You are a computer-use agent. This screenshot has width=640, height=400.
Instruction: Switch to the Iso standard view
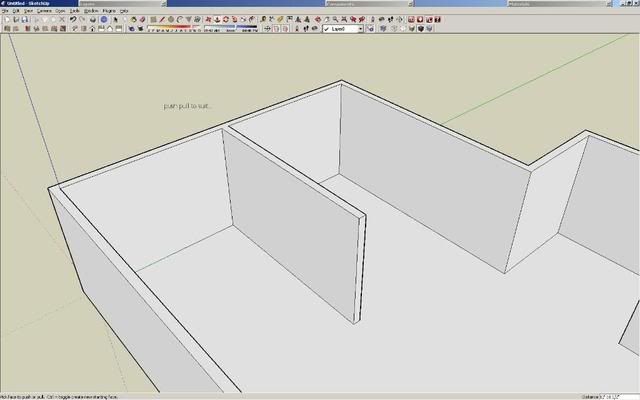tap(75, 29)
